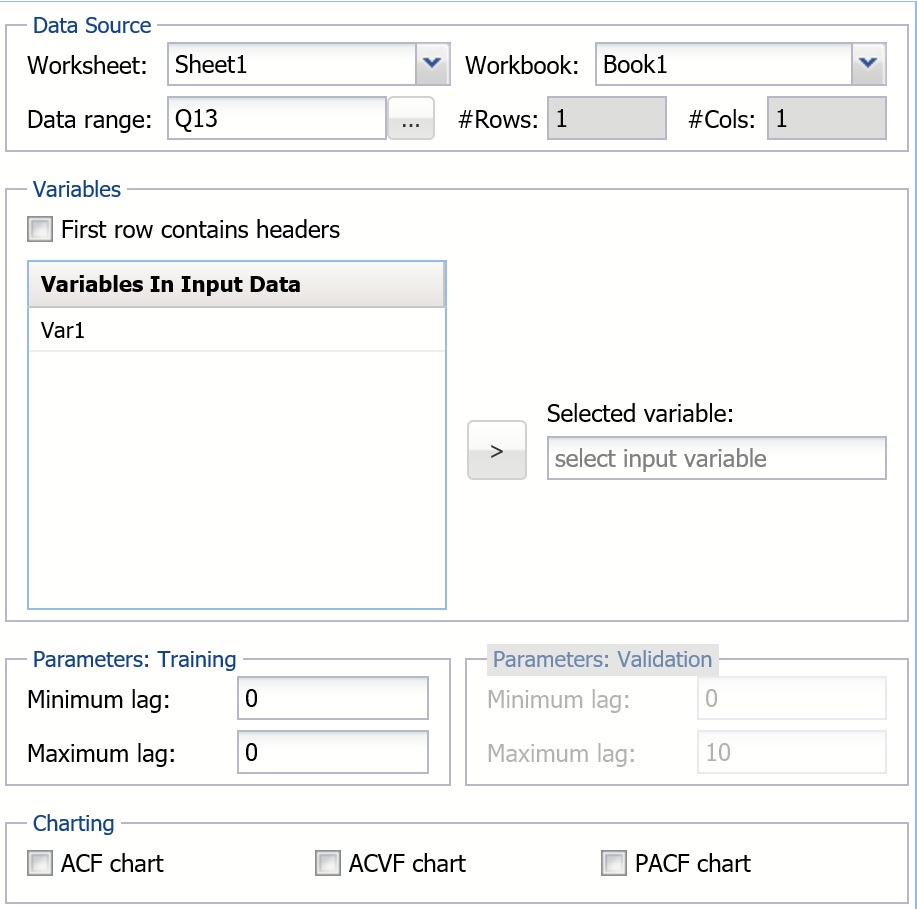Check the PACF chart option
Image resolution: width=917 pixels, height=909 pixels.
tap(614, 864)
